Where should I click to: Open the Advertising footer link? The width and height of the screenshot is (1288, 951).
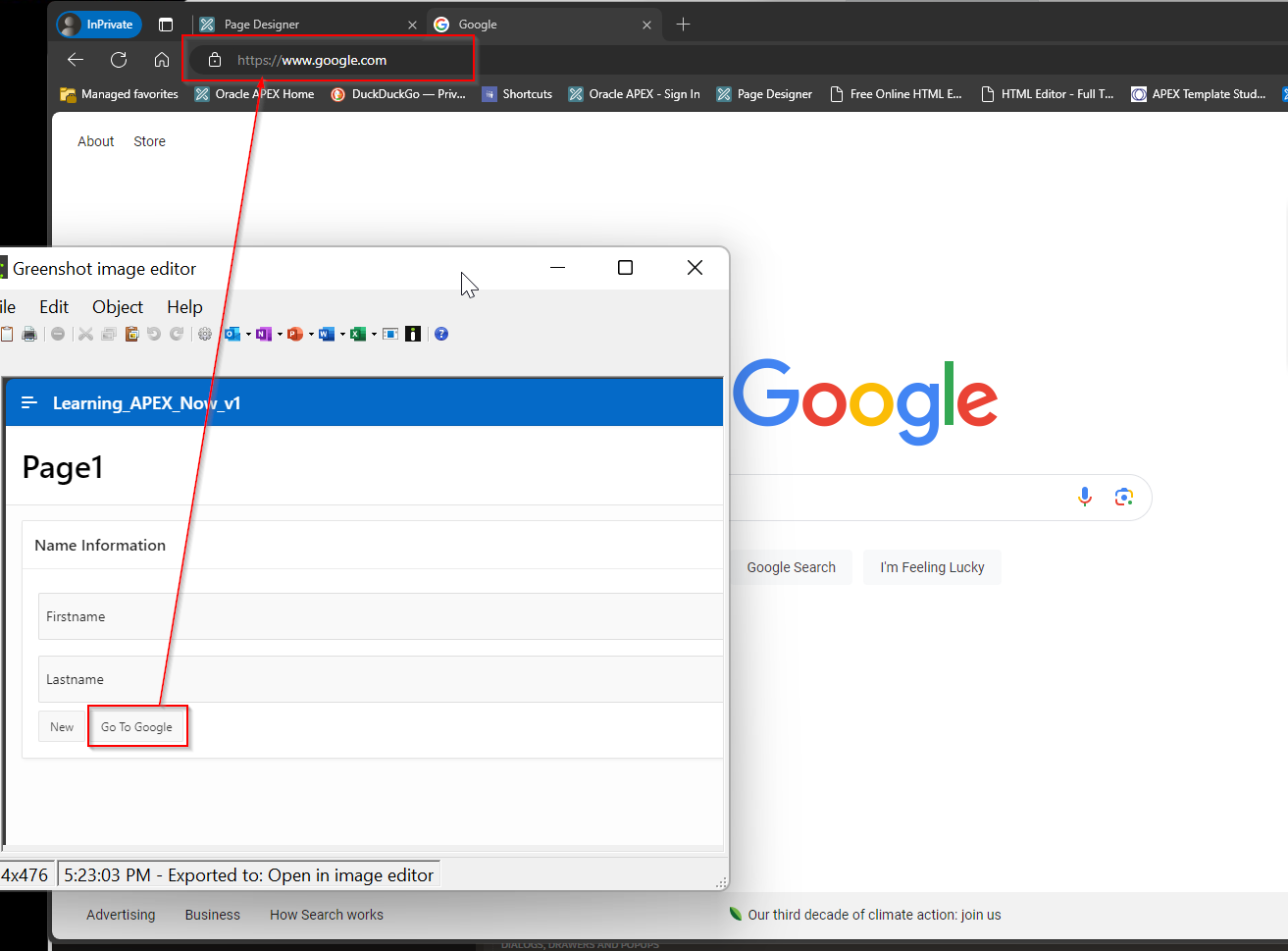tap(121, 915)
